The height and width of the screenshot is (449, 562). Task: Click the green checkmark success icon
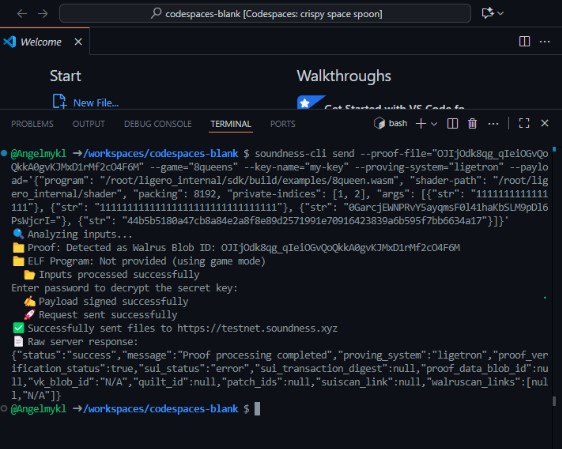pos(18,328)
